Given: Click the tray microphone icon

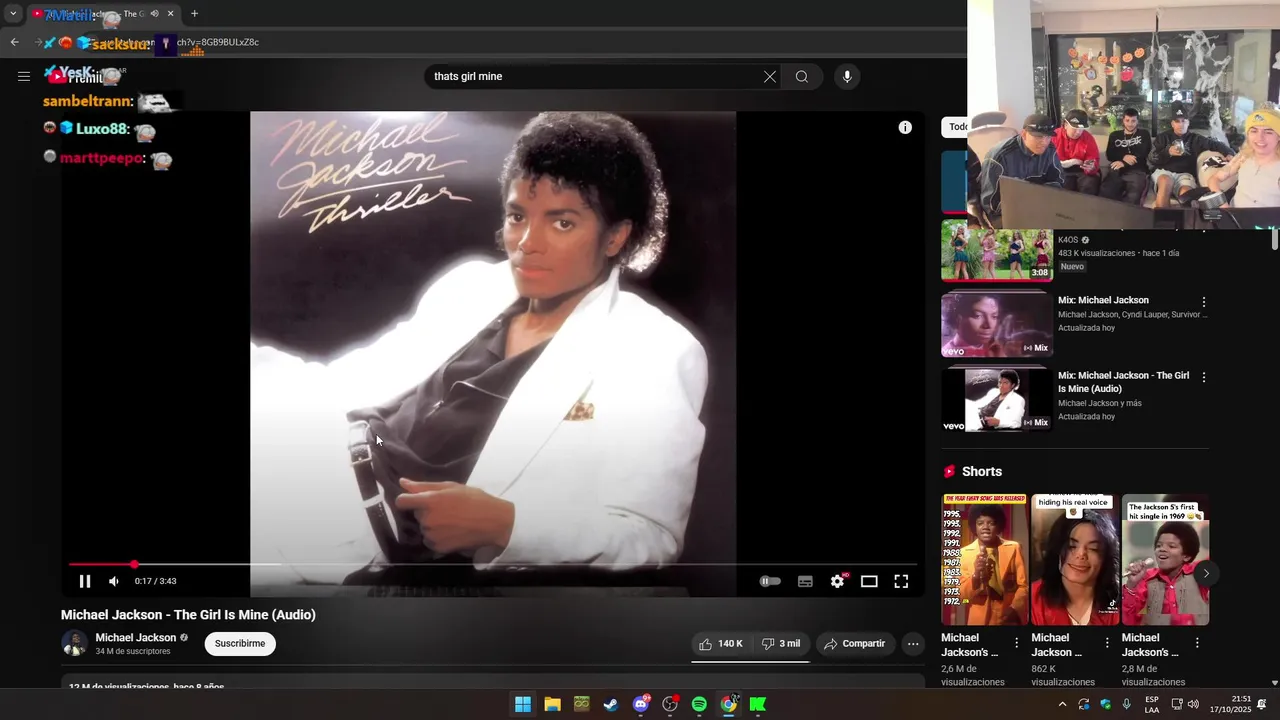Looking at the screenshot, I should click(1127, 704).
